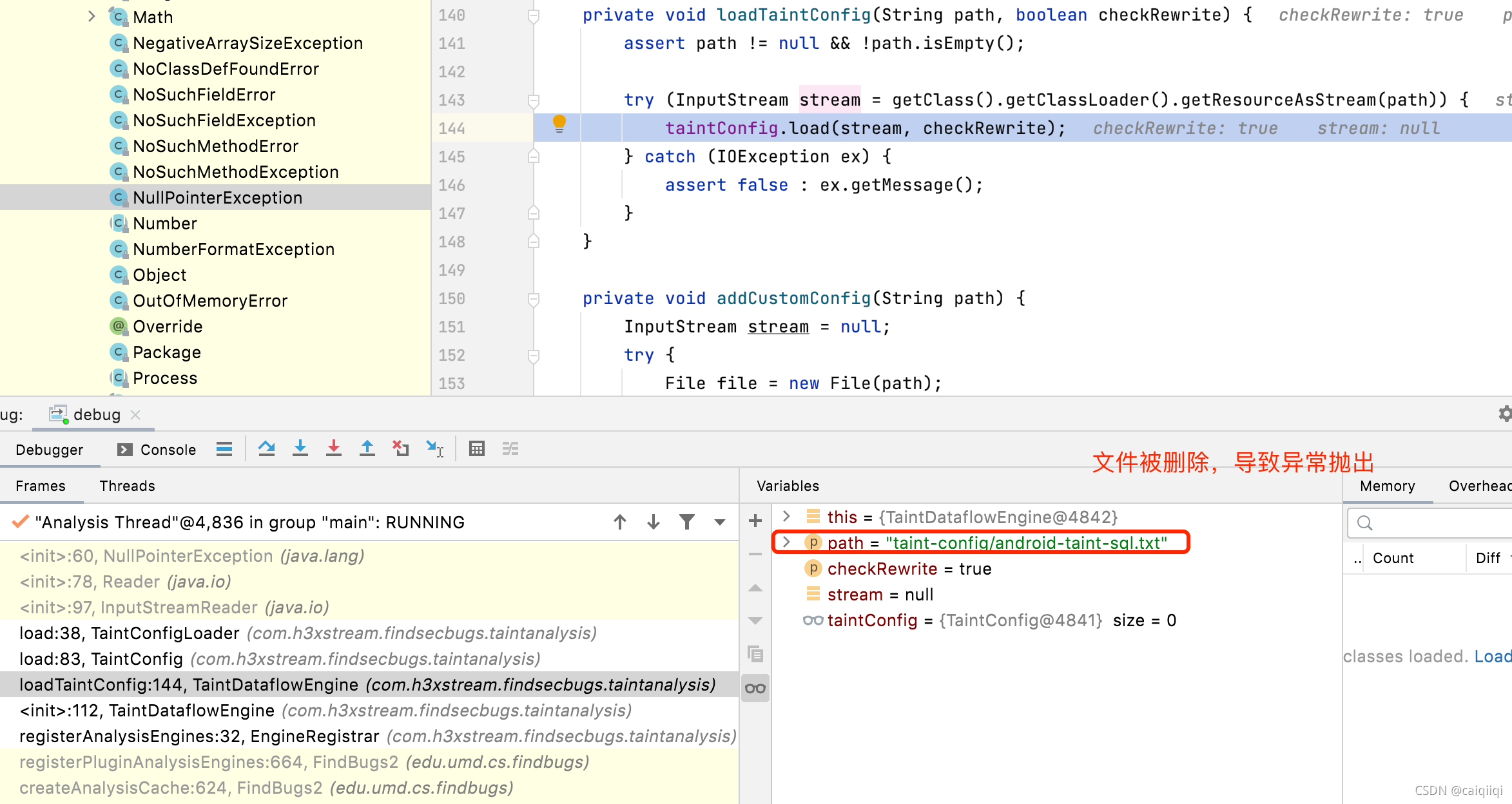The height and width of the screenshot is (804, 1512).
Task: Go to the previous frame with the up arrow
Action: pos(620,522)
